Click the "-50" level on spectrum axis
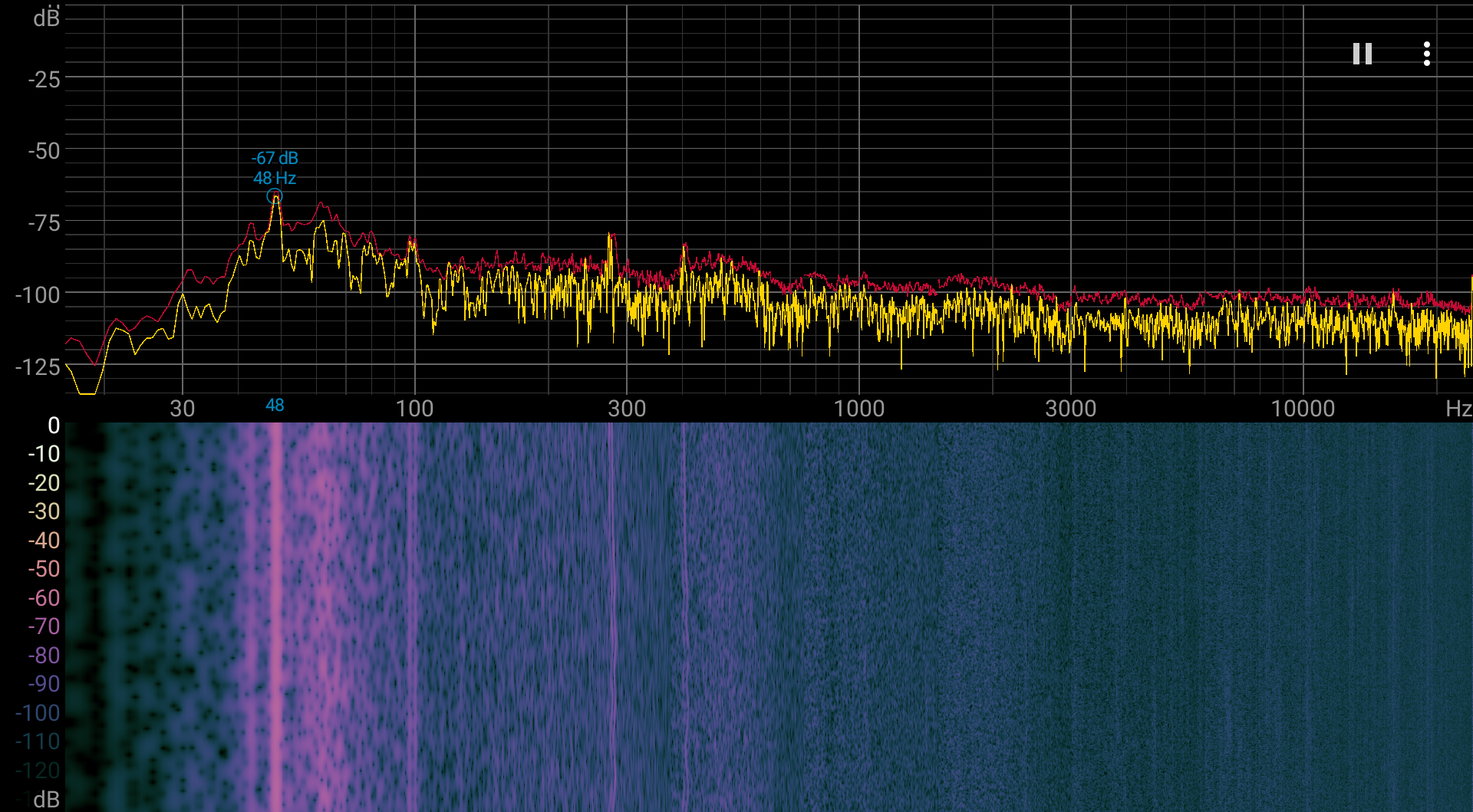 tap(44, 151)
